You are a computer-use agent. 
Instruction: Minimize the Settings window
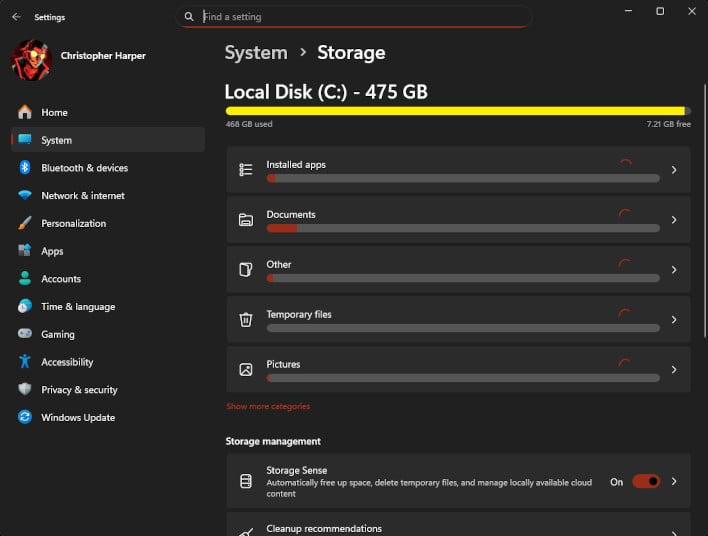coord(628,11)
